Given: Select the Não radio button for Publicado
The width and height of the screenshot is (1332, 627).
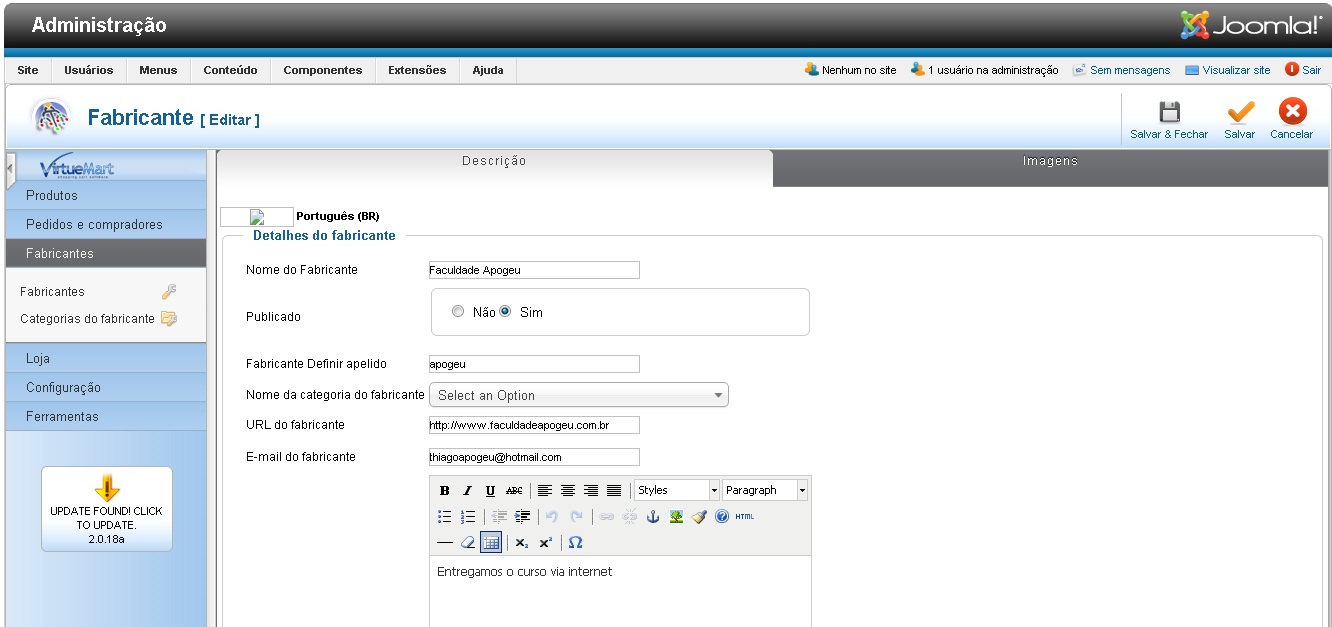Looking at the screenshot, I should point(458,312).
